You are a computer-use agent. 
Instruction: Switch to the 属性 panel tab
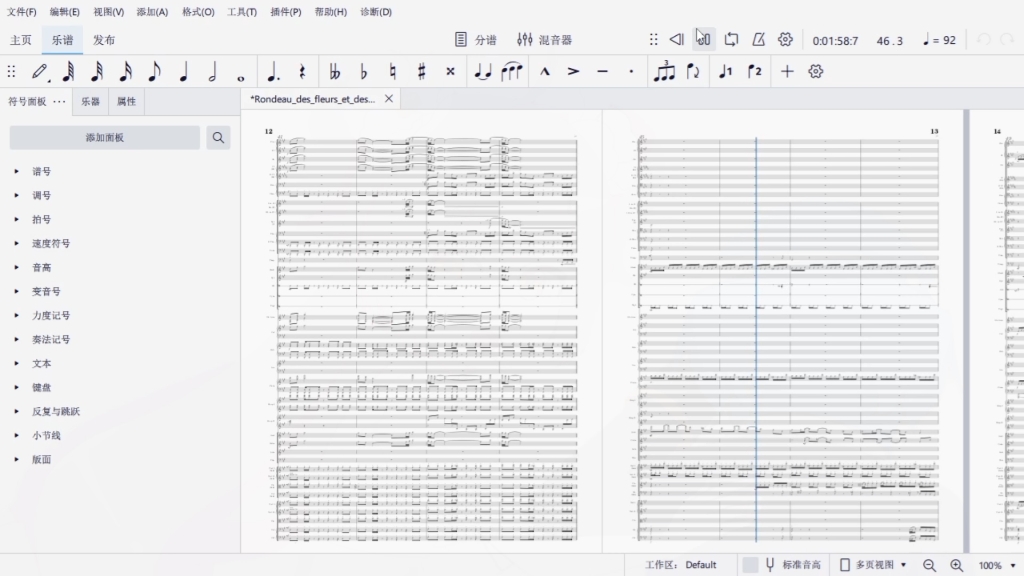[126, 101]
